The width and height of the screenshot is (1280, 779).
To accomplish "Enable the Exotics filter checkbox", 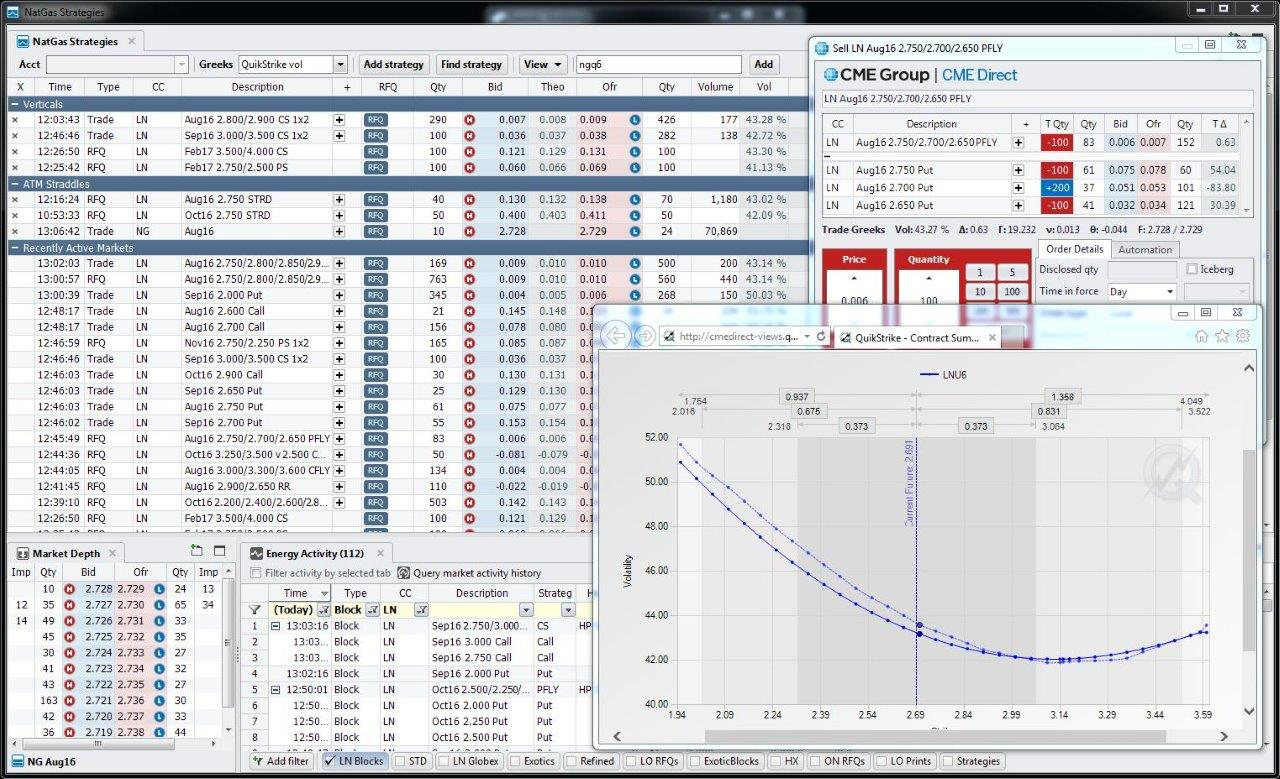I will tap(514, 761).
